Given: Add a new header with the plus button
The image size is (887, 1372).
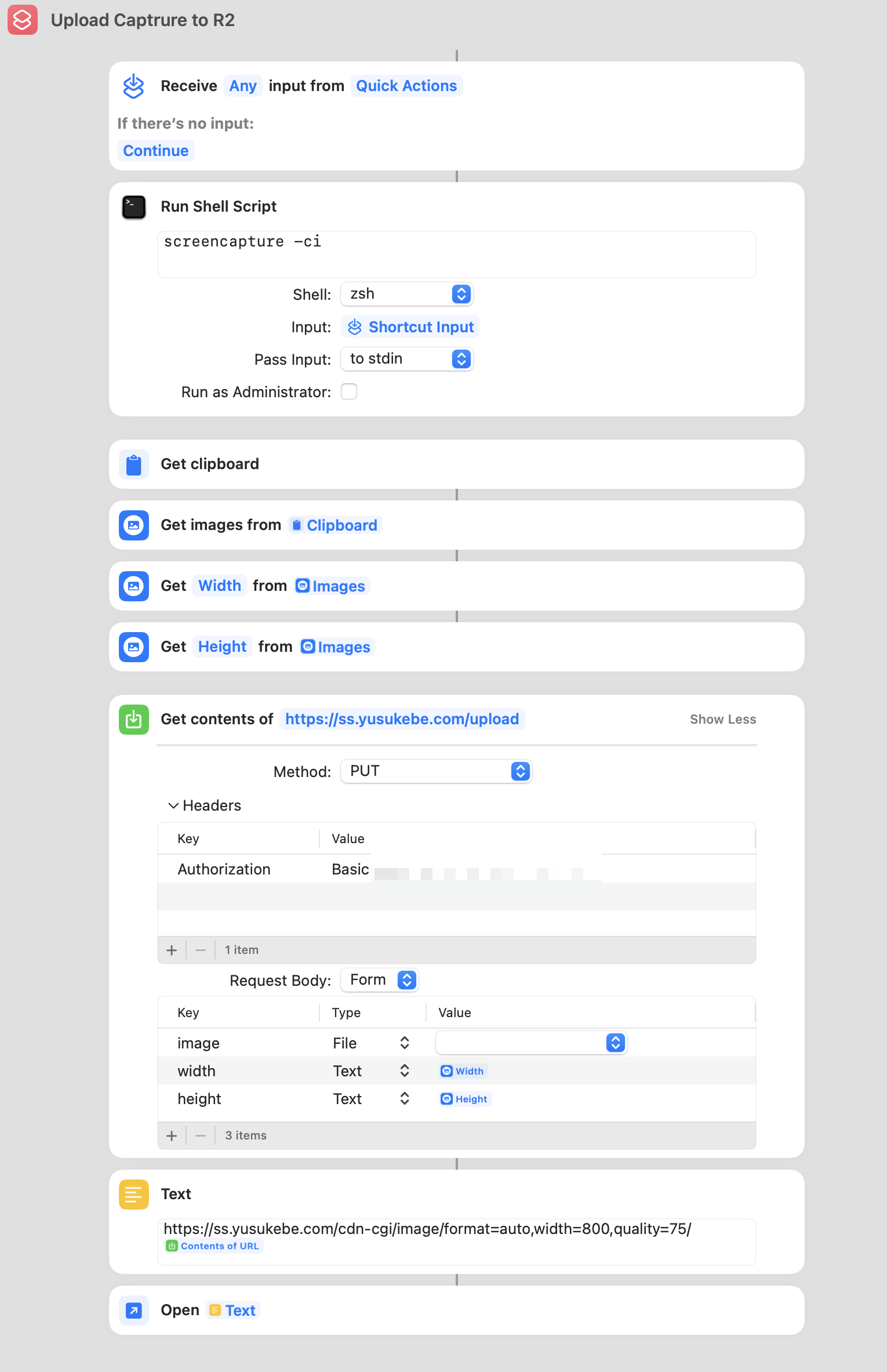Looking at the screenshot, I should [172, 950].
